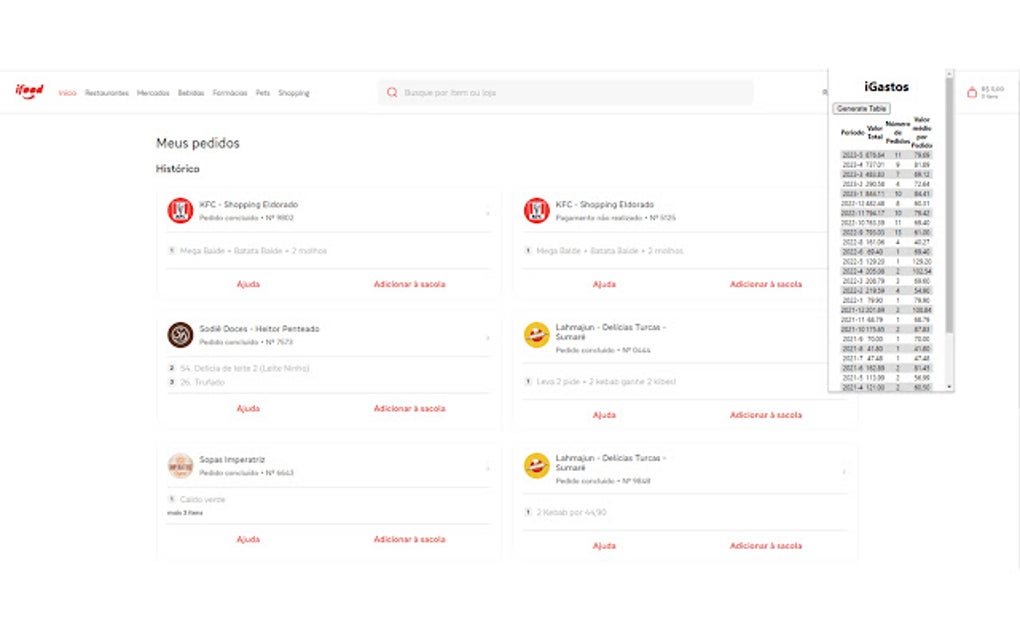Click the 'Valor médio por Pedido' column header
Viewport: 1020px width, 638px height.
coord(922,133)
